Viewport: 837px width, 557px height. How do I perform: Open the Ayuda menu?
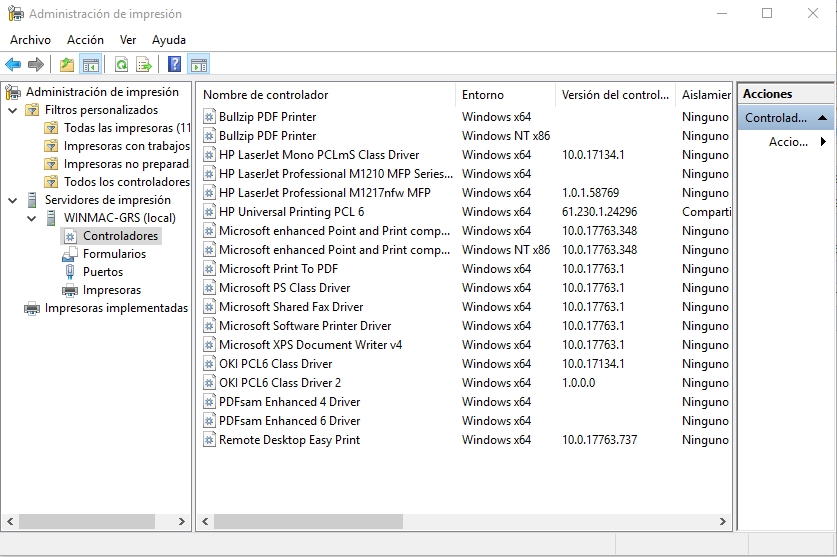[169, 40]
